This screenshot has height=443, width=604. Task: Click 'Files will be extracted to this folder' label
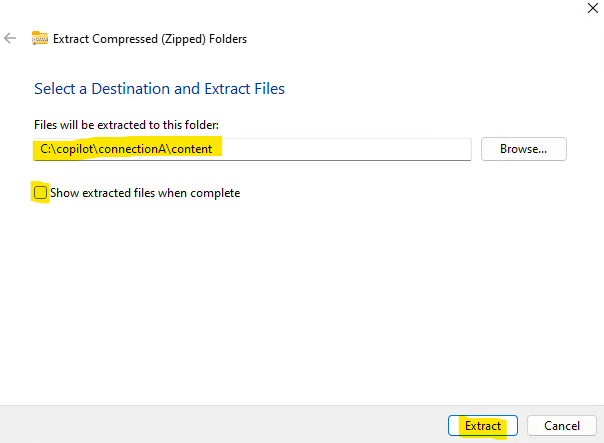(126, 125)
